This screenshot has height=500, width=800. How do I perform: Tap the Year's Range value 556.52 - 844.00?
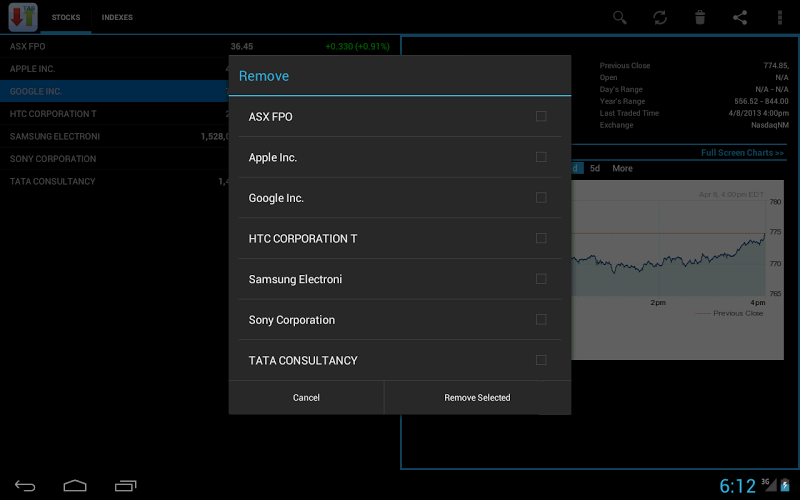[x=761, y=101]
